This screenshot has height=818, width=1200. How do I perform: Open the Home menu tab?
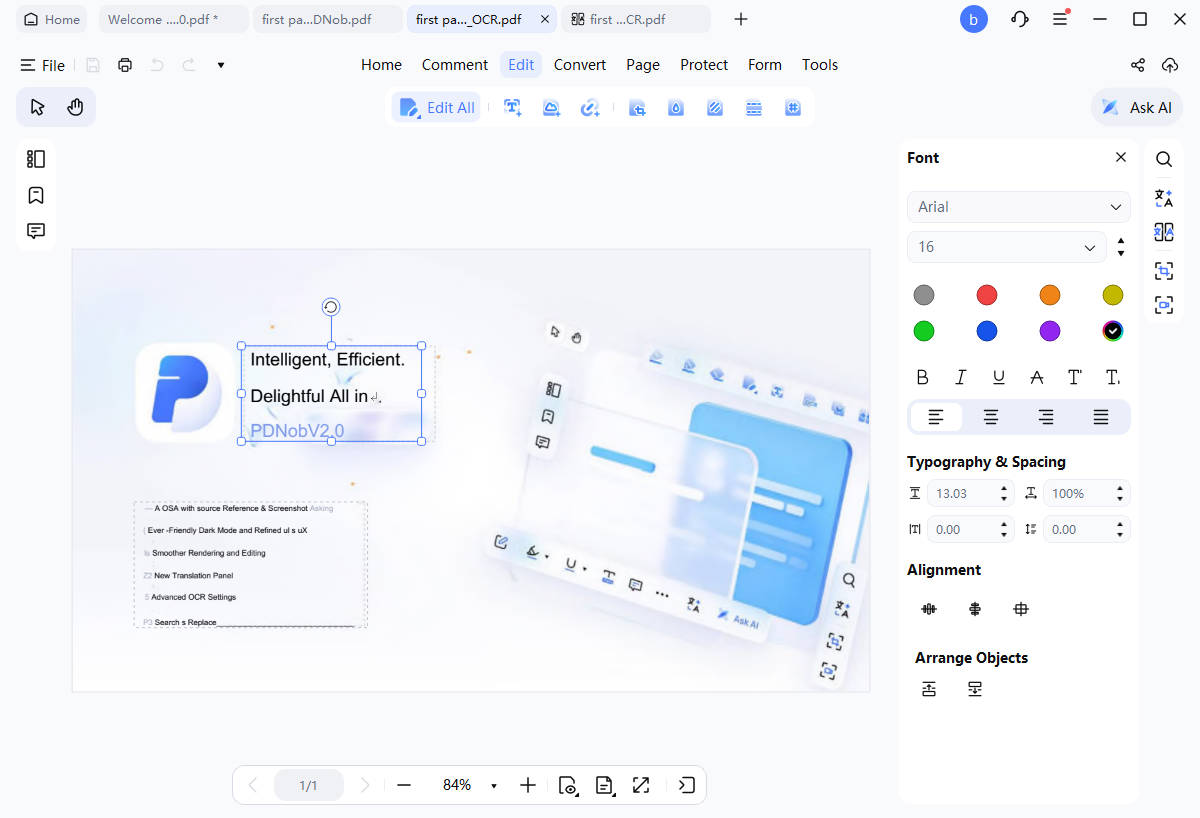click(x=381, y=65)
